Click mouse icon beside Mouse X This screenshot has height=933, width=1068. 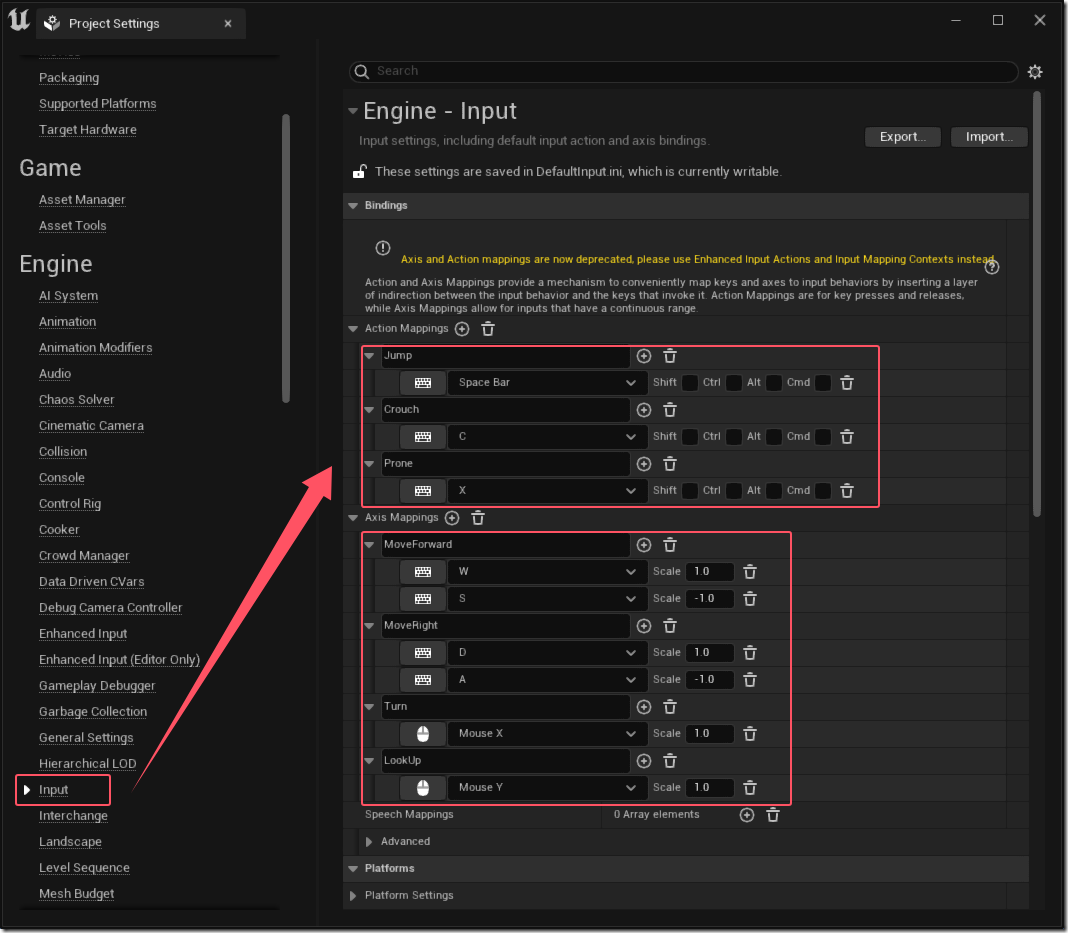pos(422,733)
